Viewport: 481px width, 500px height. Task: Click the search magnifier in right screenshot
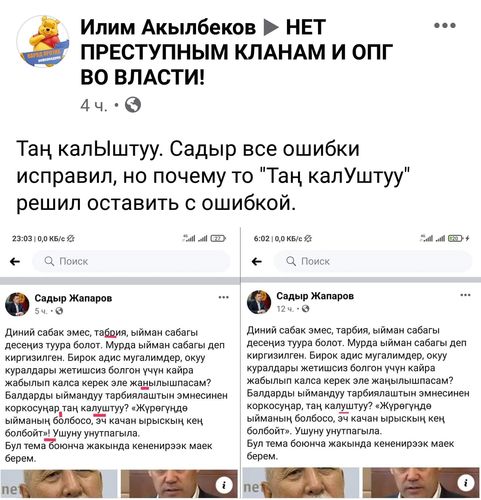point(291,261)
